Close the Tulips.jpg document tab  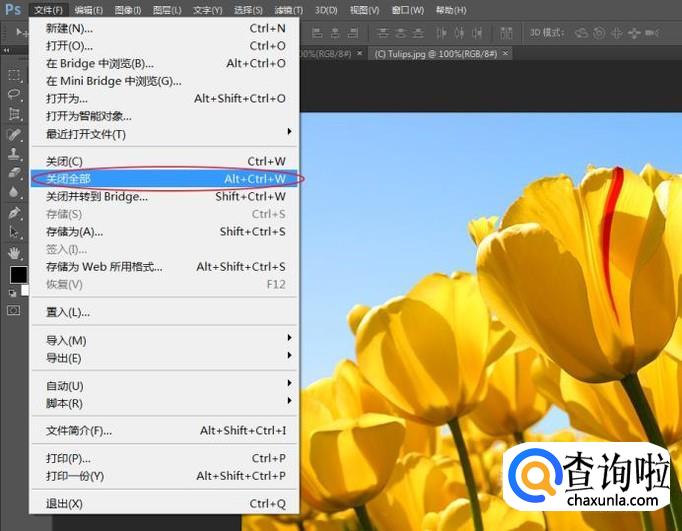point(505,53)
